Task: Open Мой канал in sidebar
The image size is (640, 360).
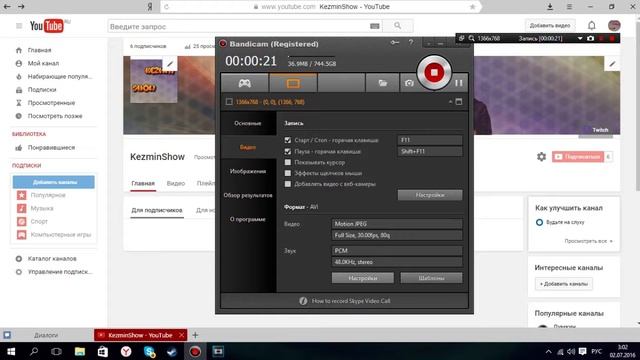Action: (43, 63)
